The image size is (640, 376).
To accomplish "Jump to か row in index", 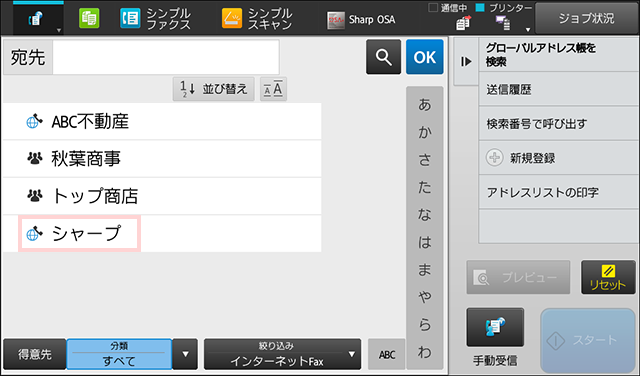I will point(424,132).
